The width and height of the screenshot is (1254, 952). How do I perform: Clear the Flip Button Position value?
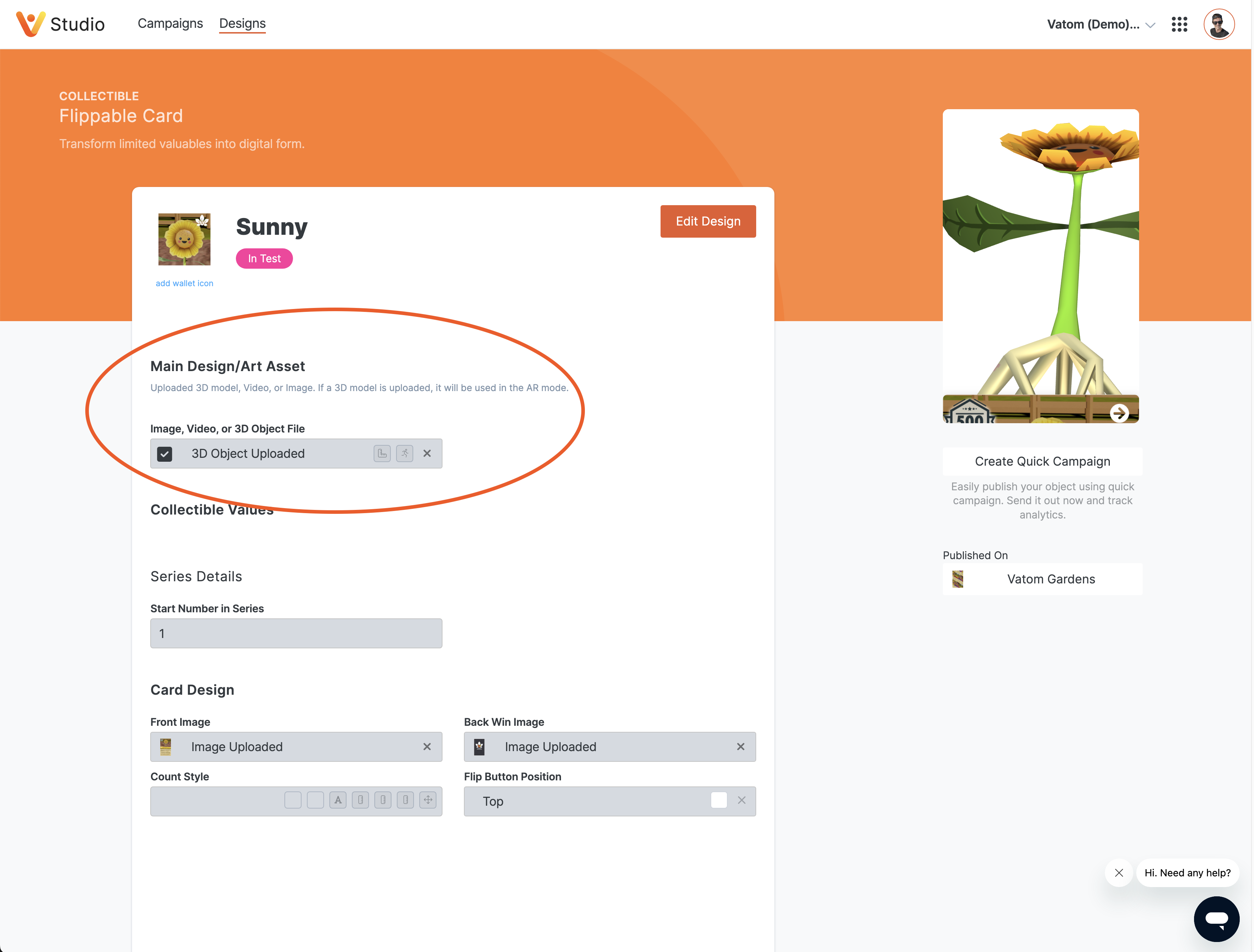[x=742, y=800]
